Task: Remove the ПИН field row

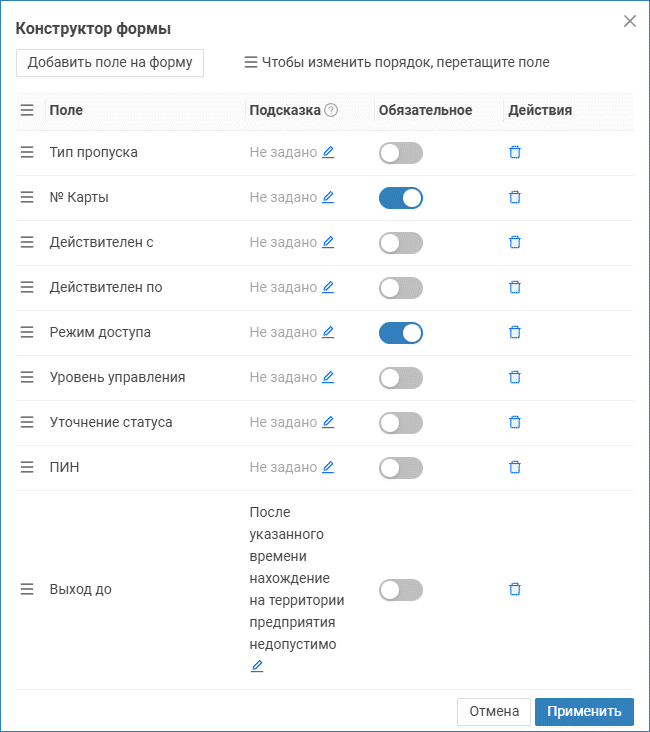Action: pos(515,467)
